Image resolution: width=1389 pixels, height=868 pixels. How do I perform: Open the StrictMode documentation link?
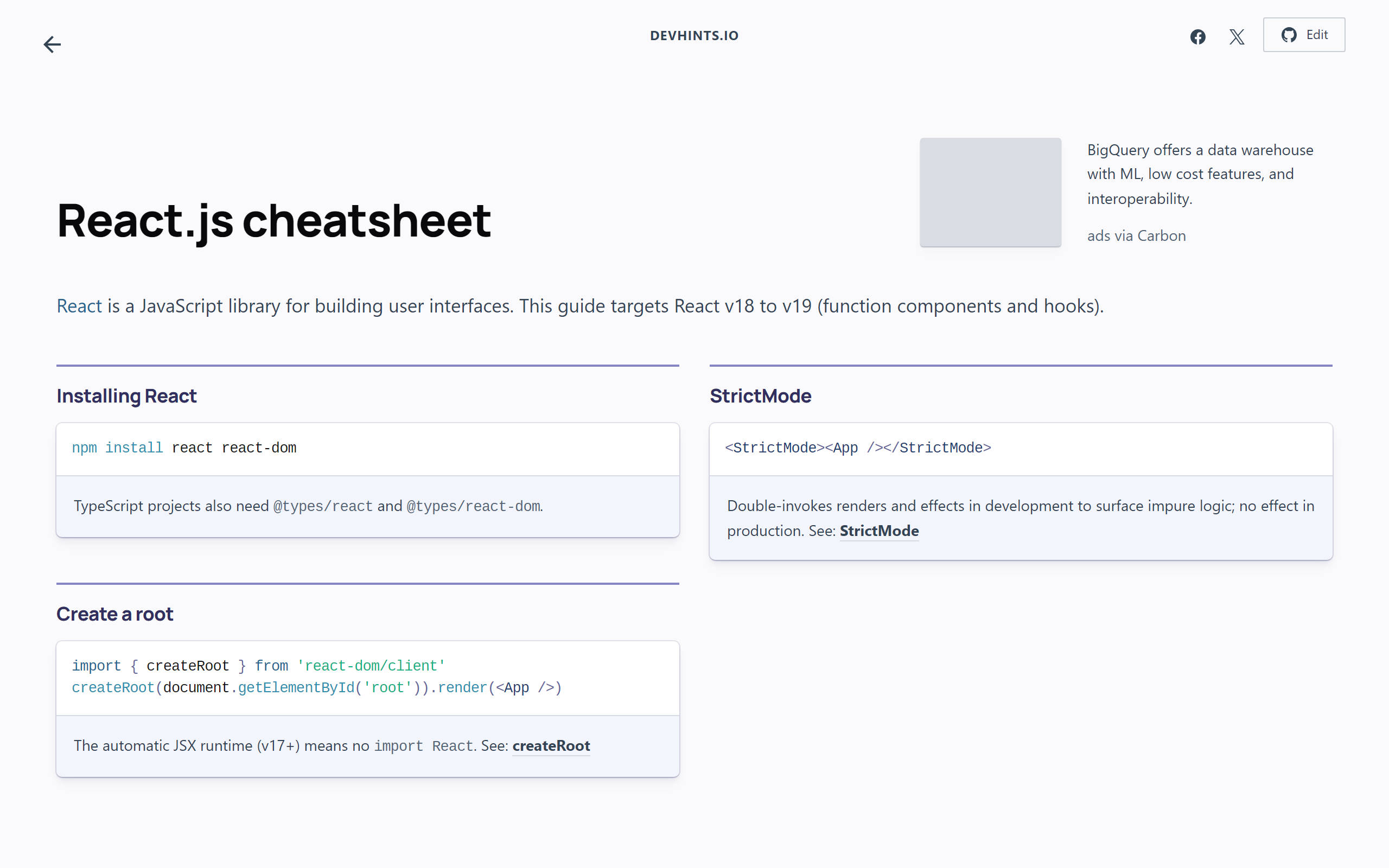point(879,531)
